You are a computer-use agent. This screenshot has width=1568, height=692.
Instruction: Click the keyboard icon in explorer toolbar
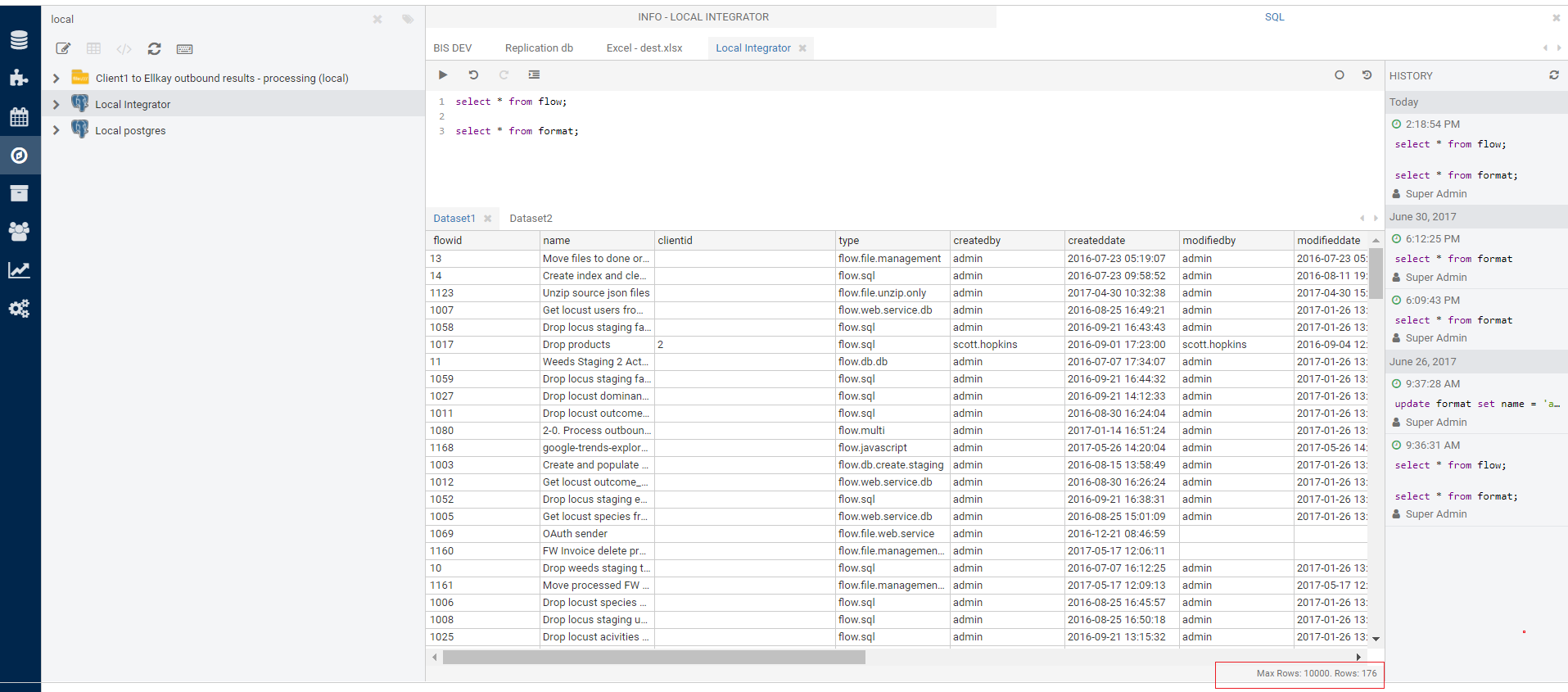point(184,49)
